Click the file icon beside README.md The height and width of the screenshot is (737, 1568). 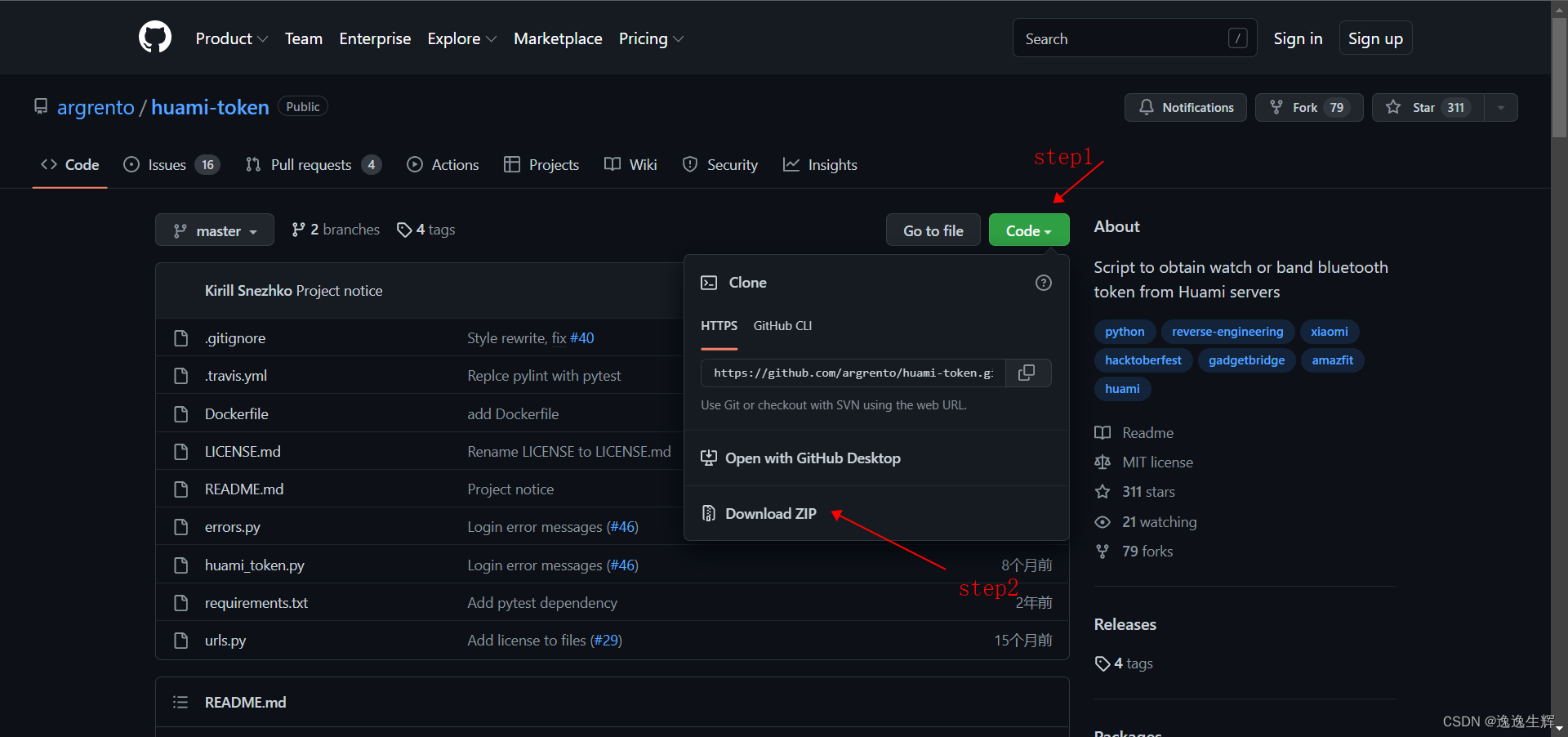[181, 489]
